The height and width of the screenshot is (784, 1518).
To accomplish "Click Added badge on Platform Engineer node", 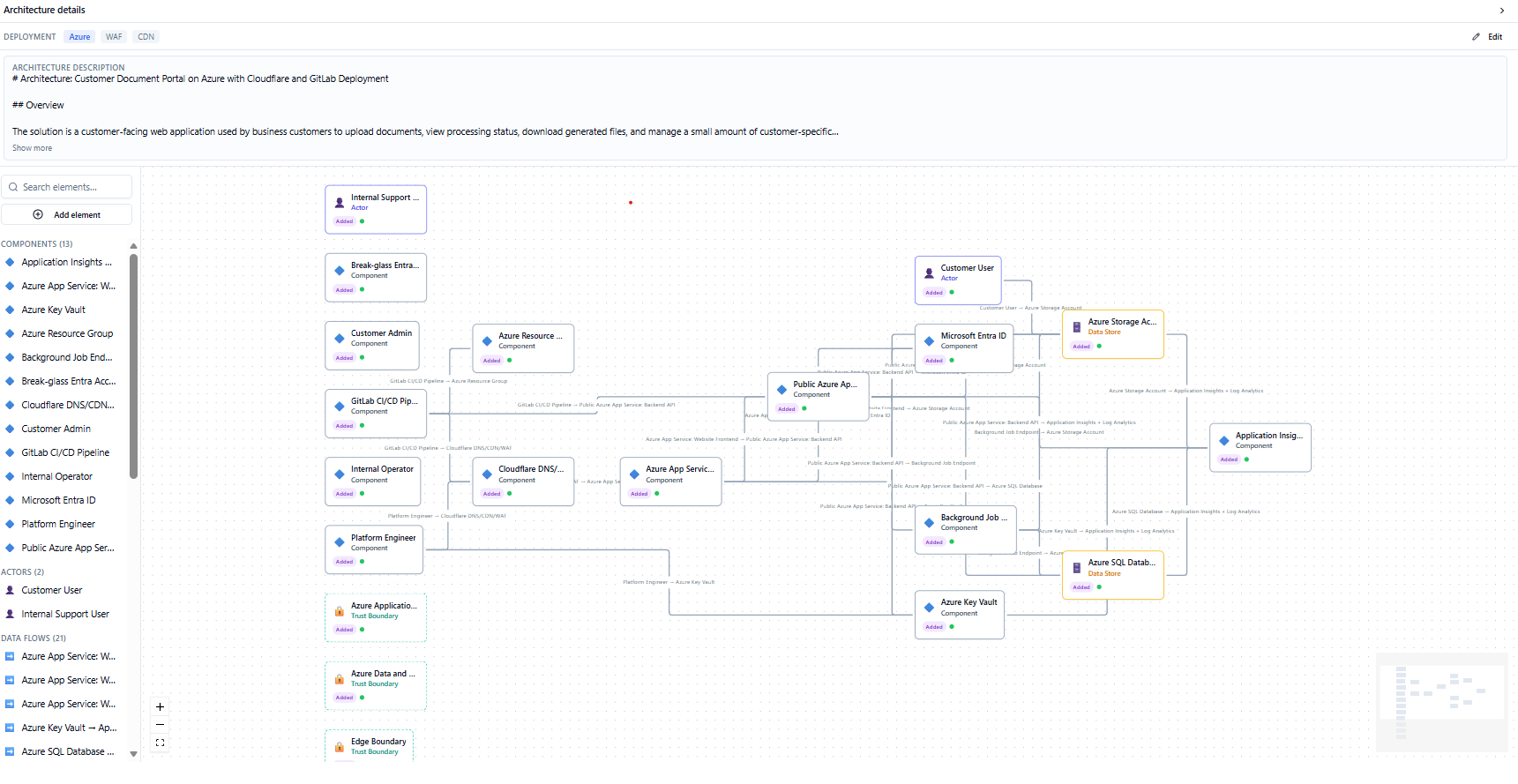I will (x=344, y=562).
